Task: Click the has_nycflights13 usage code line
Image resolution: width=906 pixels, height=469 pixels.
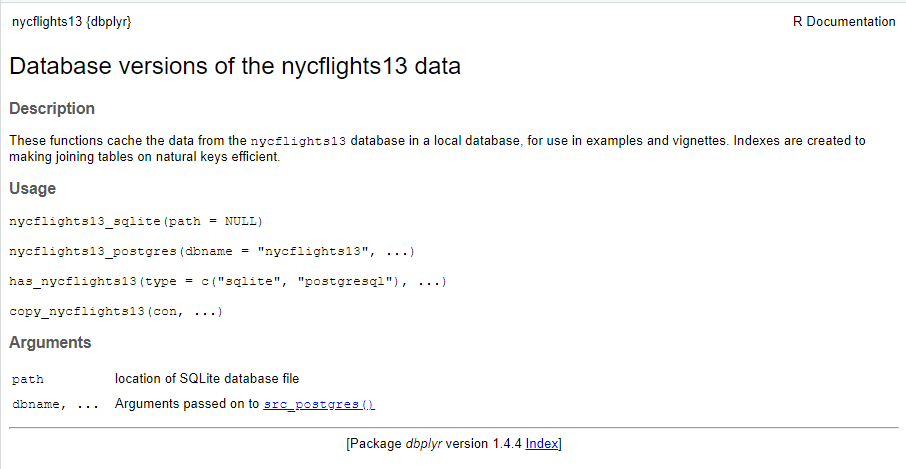Action: tap(228, 281)
